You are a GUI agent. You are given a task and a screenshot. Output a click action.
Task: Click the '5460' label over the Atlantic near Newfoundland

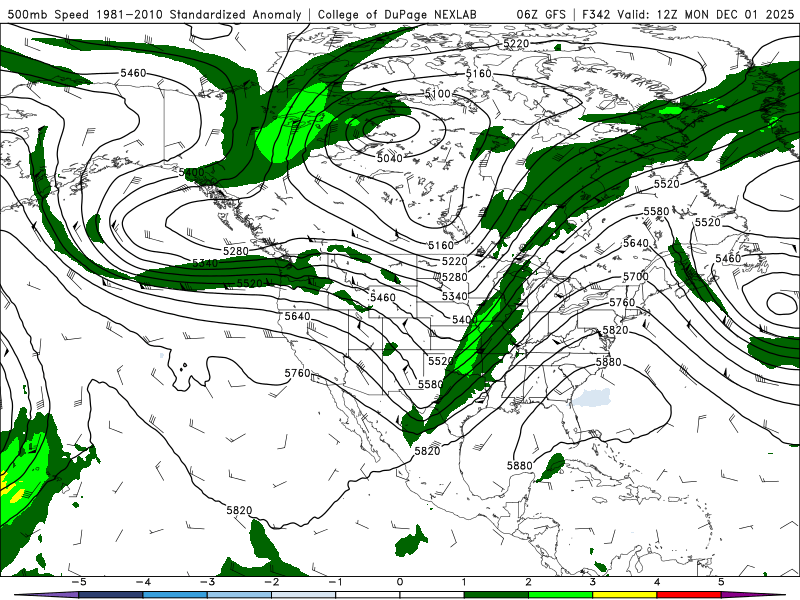[x=728, y=259]
